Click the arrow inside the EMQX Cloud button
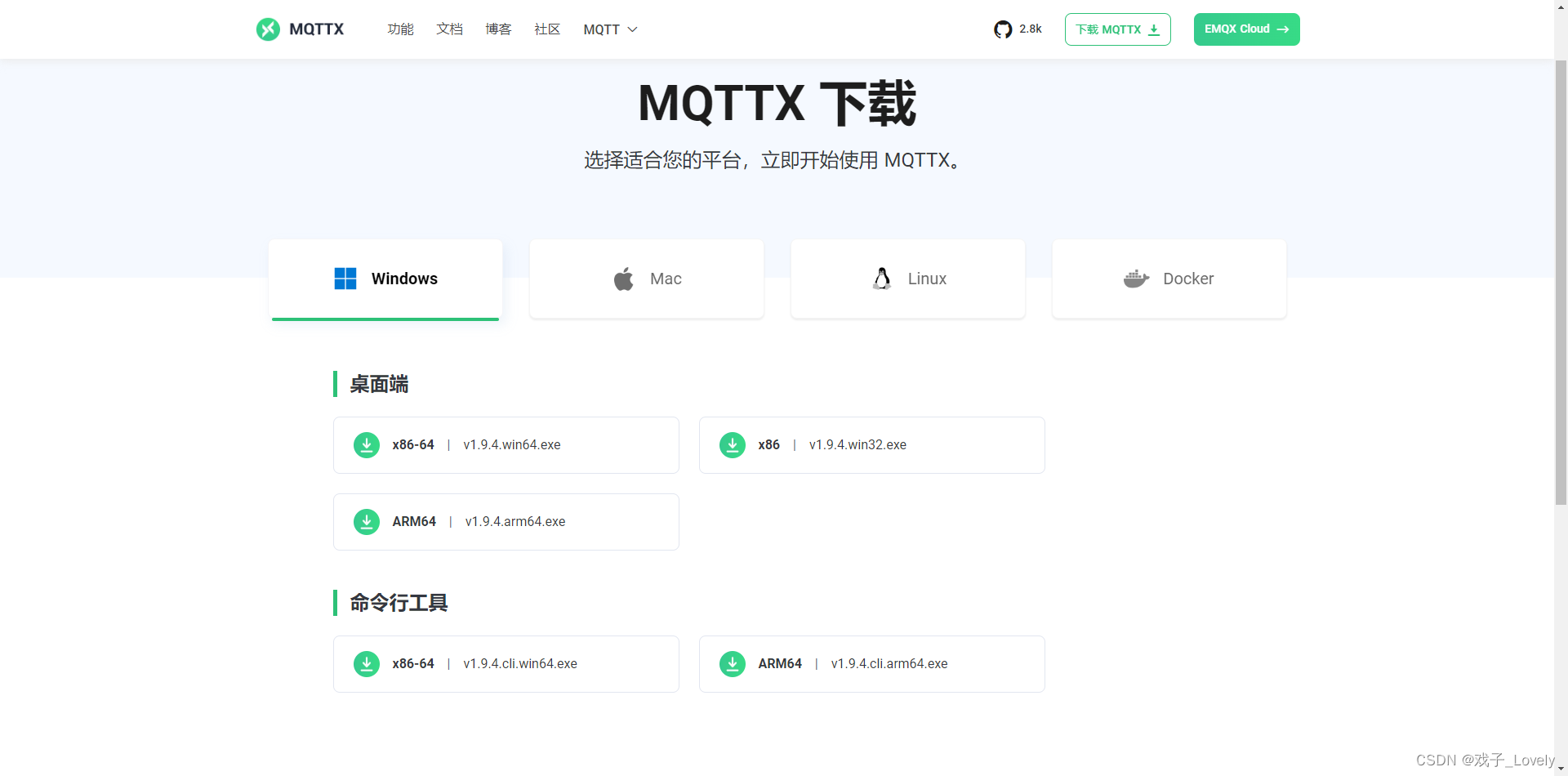This screenshot has width=1568, height=776. [1284, 29]
